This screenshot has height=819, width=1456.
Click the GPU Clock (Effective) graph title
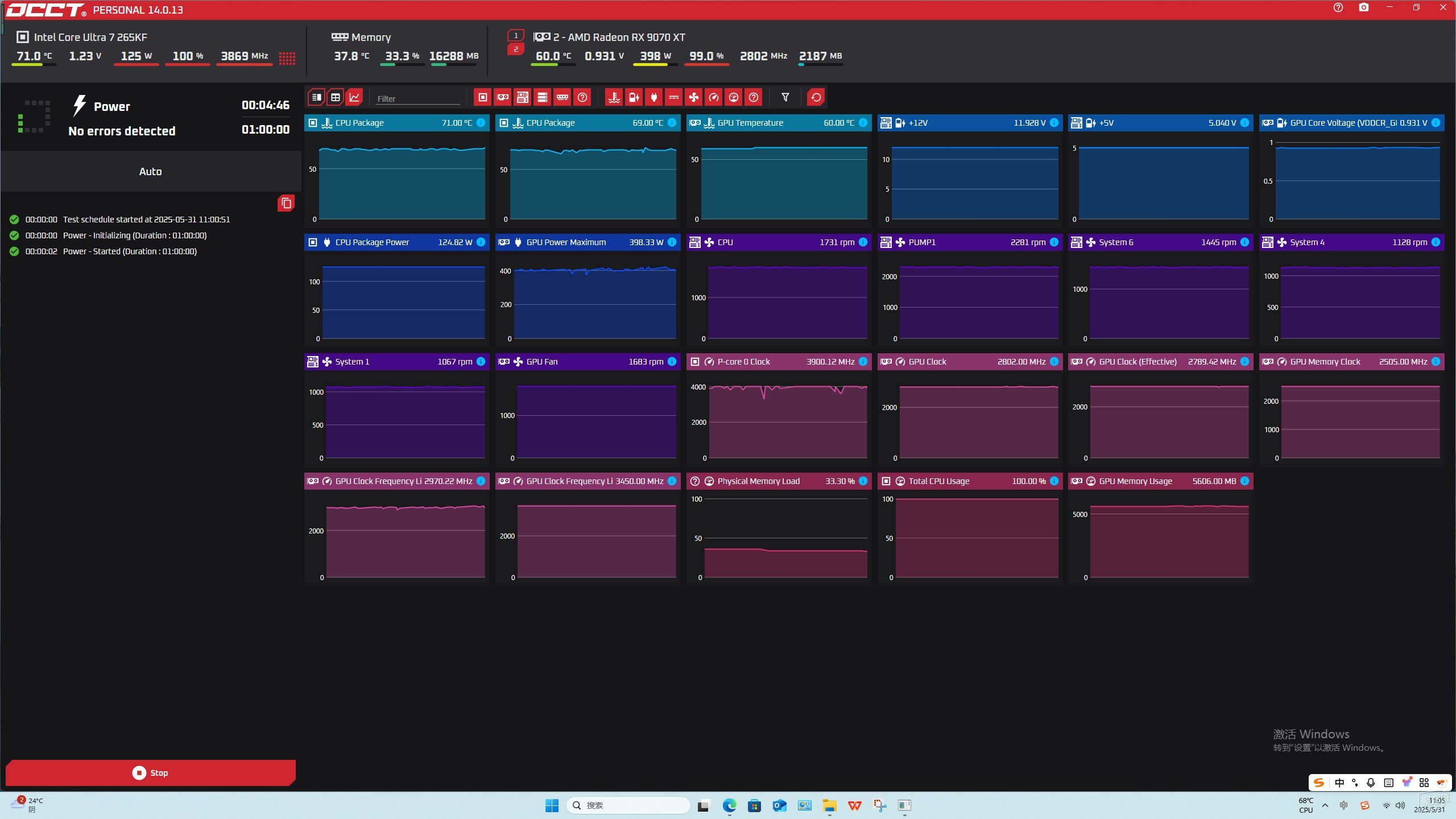(1137, 362)
